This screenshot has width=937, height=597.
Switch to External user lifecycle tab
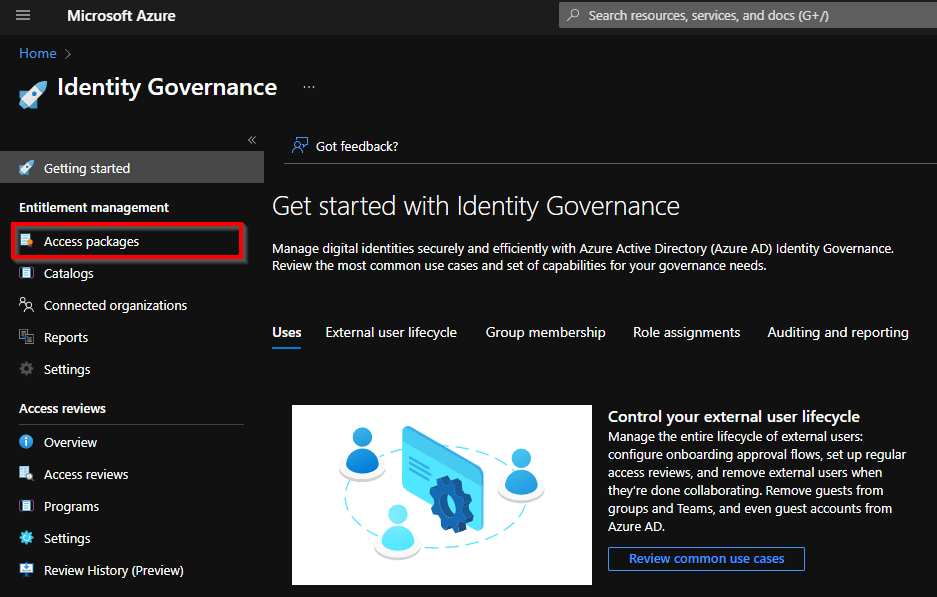click(391, 332)
